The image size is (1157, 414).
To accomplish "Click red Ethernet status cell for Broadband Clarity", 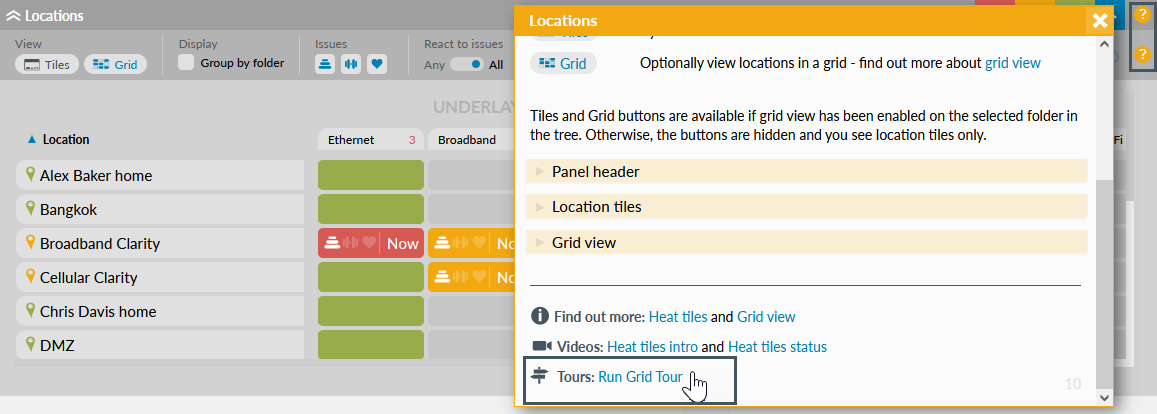I will pyautogui.click(x=368, y=243).
